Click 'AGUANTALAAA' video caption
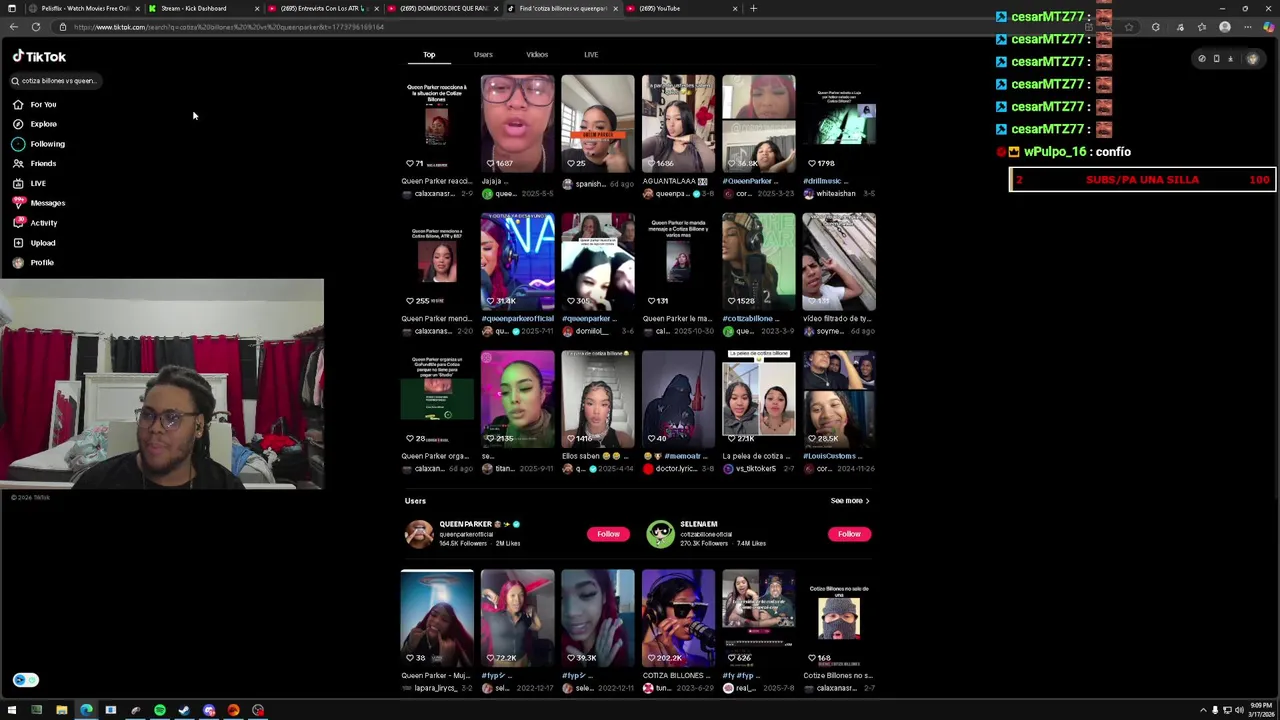1280x720 pixels. coord(675,181)
